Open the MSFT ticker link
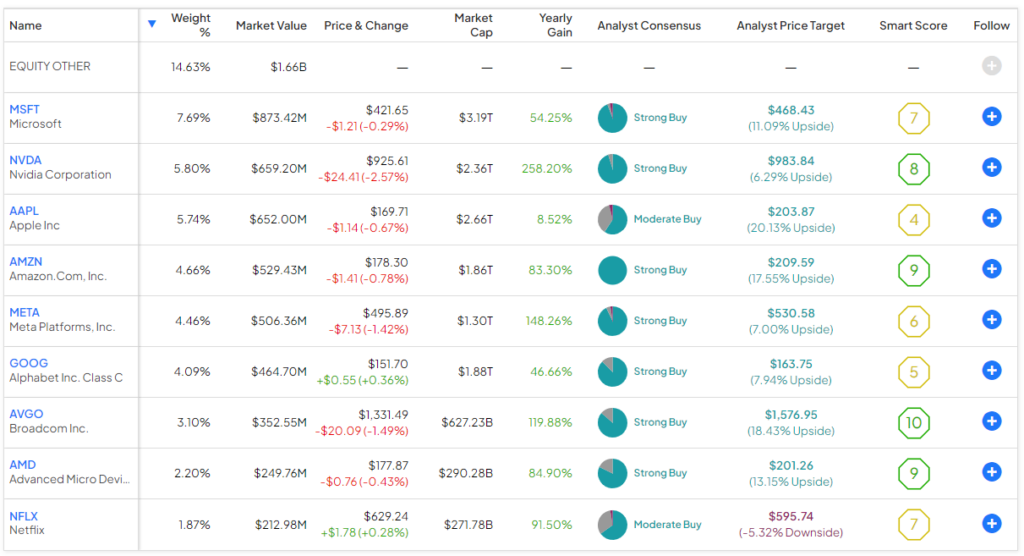This screenshot has width=1024, height=556. [24, 109]
